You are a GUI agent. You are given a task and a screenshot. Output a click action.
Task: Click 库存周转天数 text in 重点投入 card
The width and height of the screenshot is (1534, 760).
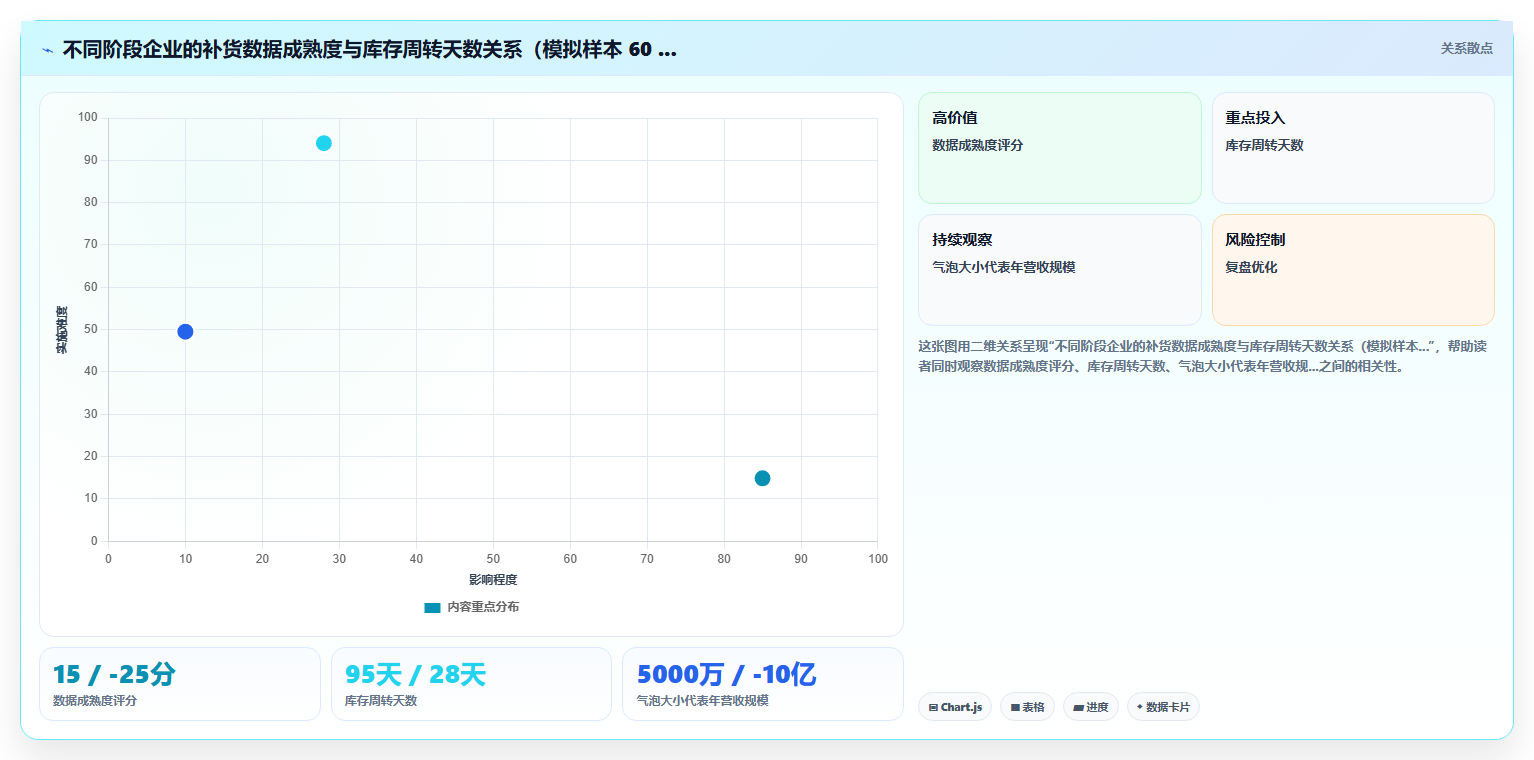tap(1264, 145)
